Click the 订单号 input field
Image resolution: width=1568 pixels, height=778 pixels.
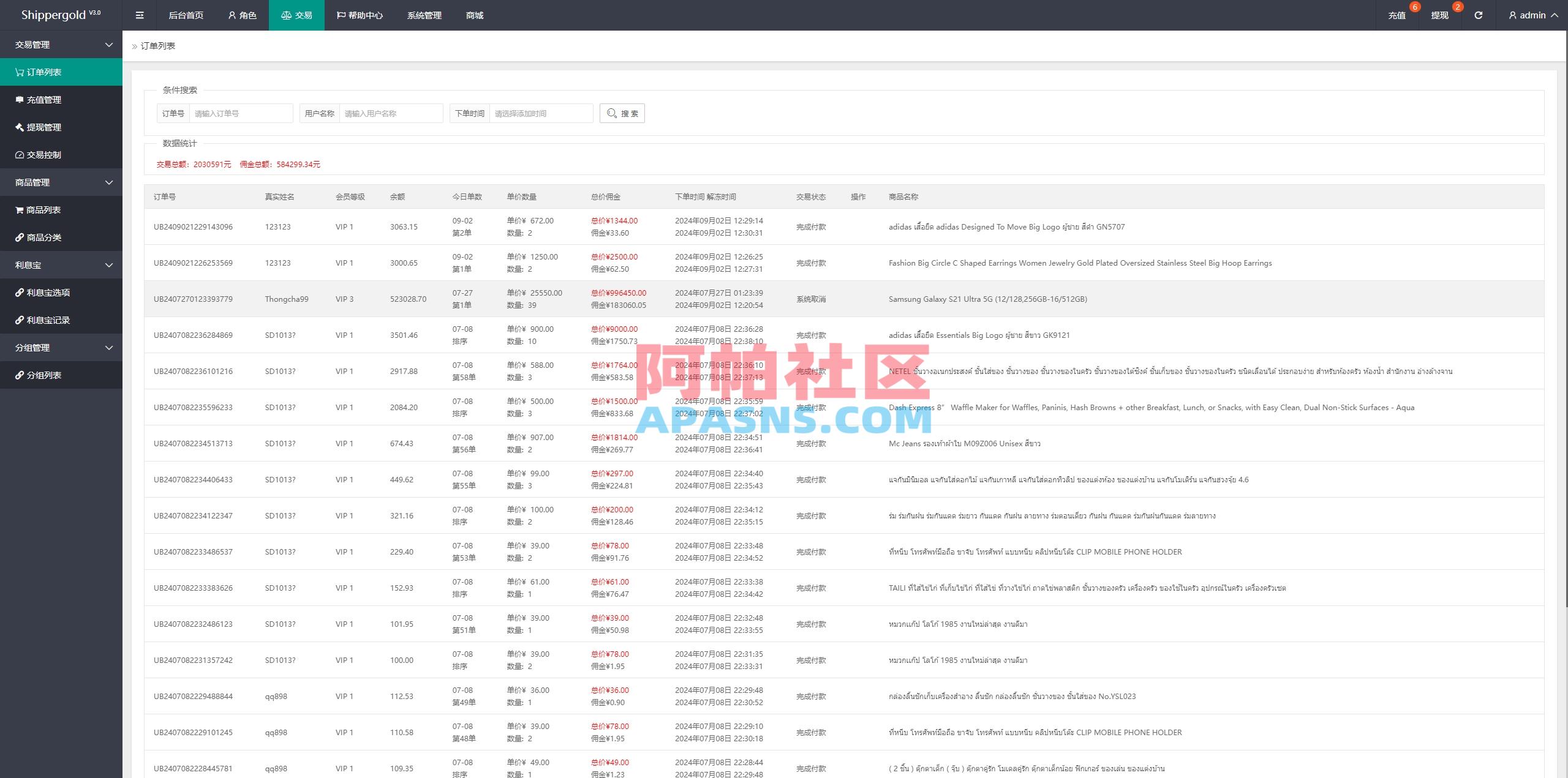(241, 113)
